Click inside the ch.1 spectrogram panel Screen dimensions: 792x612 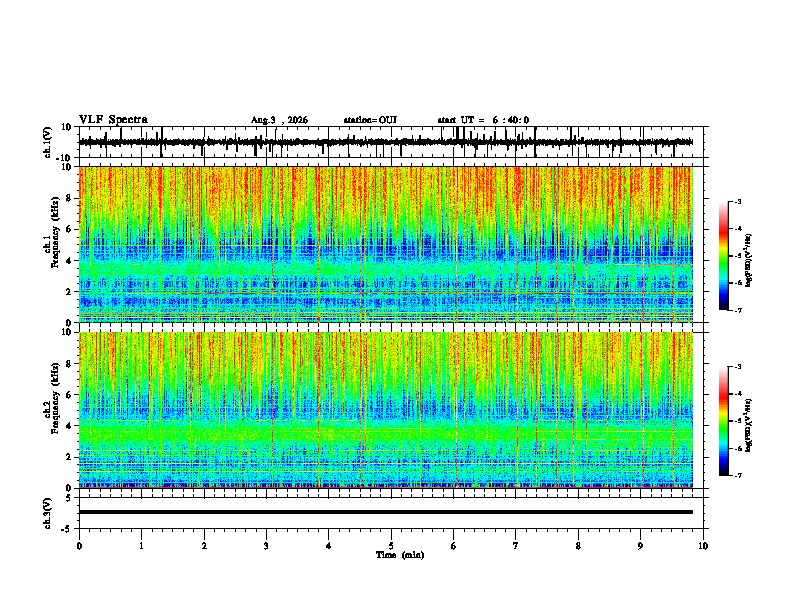tap(386, 244)
